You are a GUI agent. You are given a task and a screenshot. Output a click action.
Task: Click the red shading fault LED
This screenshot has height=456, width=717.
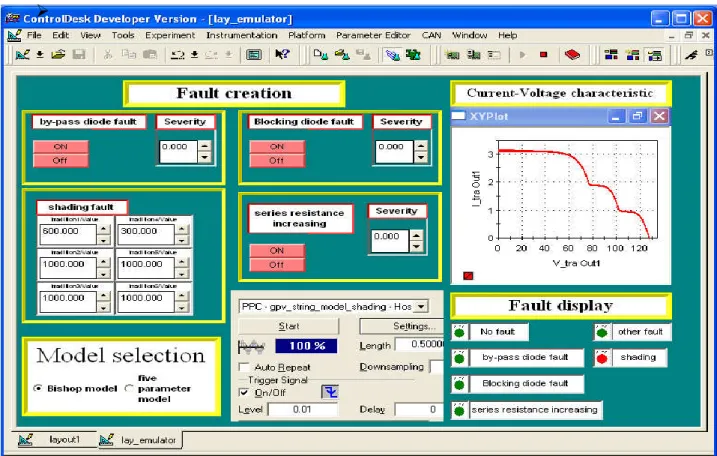pyautogui.click(x=602, y=359)
